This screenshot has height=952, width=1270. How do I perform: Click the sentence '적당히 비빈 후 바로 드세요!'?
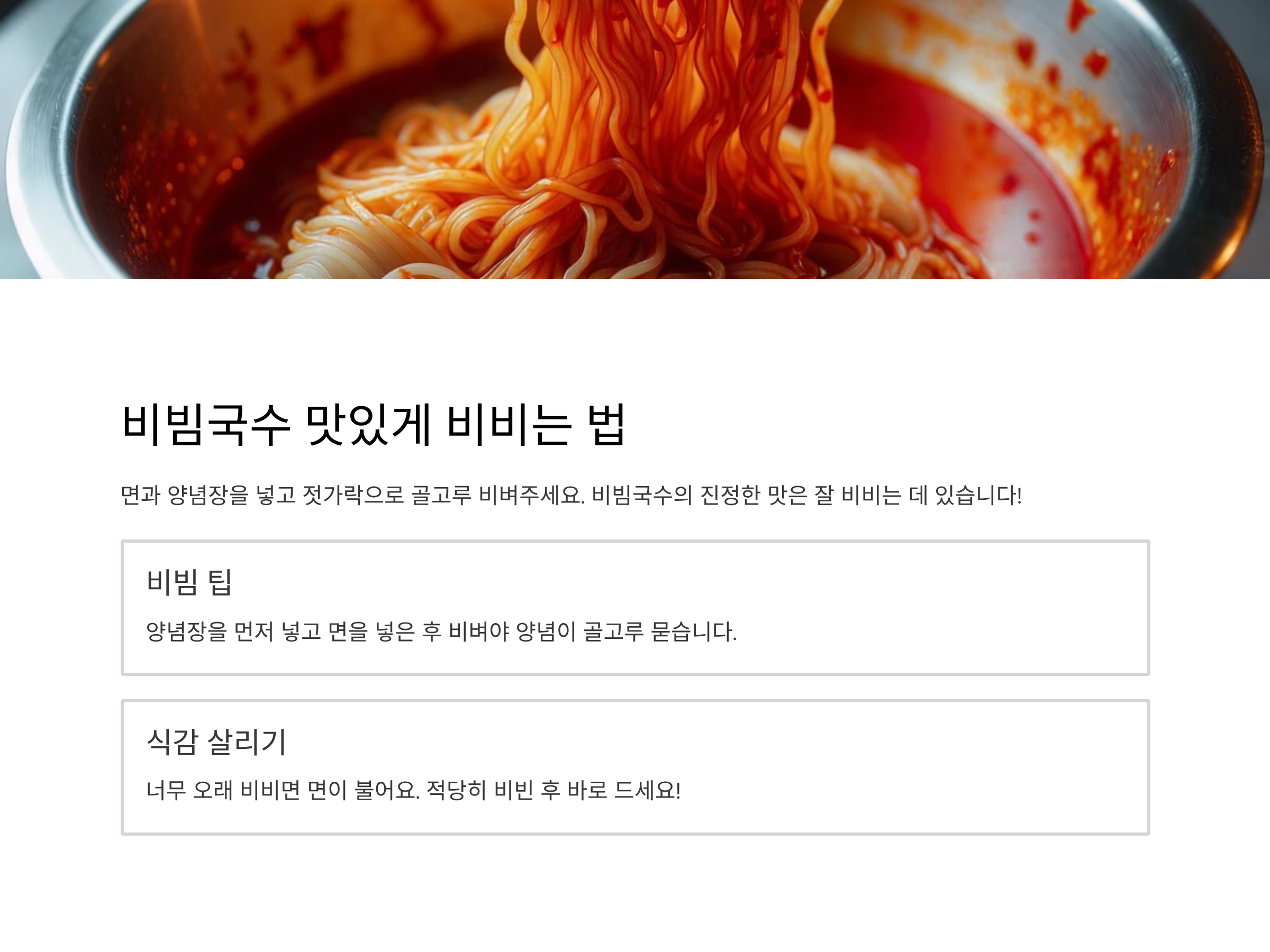point(554,791)
